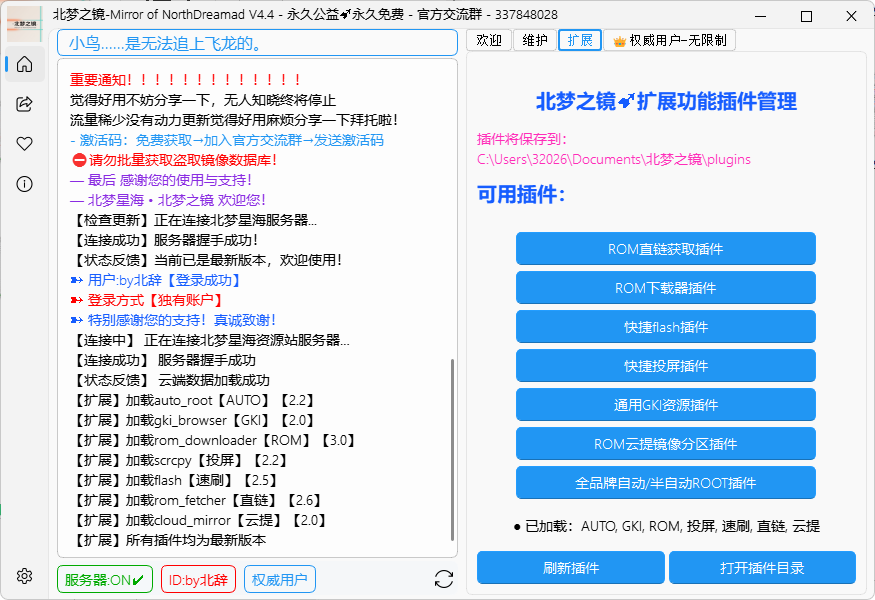Viewport: 875px width, 600px height.
Task: Click the Share icon in the sidebar
Action: [x=24, y=103]
